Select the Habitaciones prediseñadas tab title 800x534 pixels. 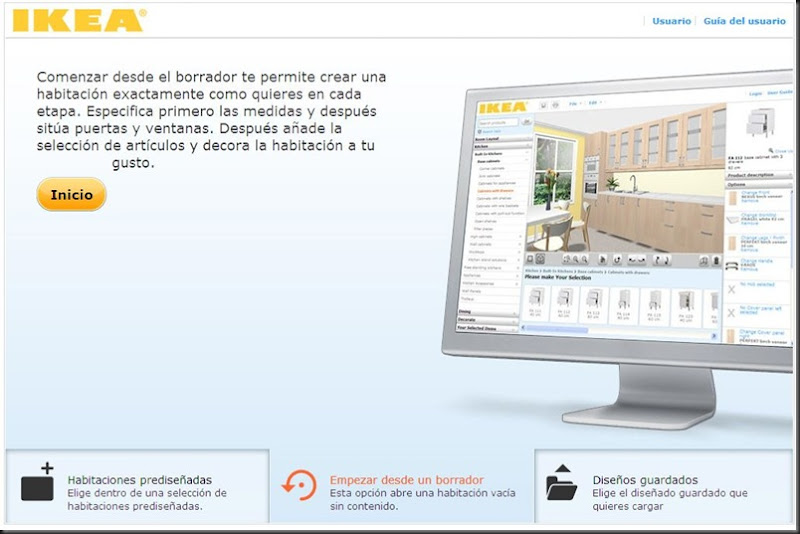tap(139, 480)
